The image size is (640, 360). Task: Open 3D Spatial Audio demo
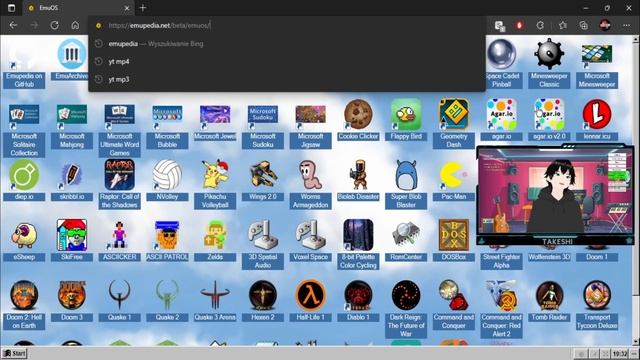263,245
